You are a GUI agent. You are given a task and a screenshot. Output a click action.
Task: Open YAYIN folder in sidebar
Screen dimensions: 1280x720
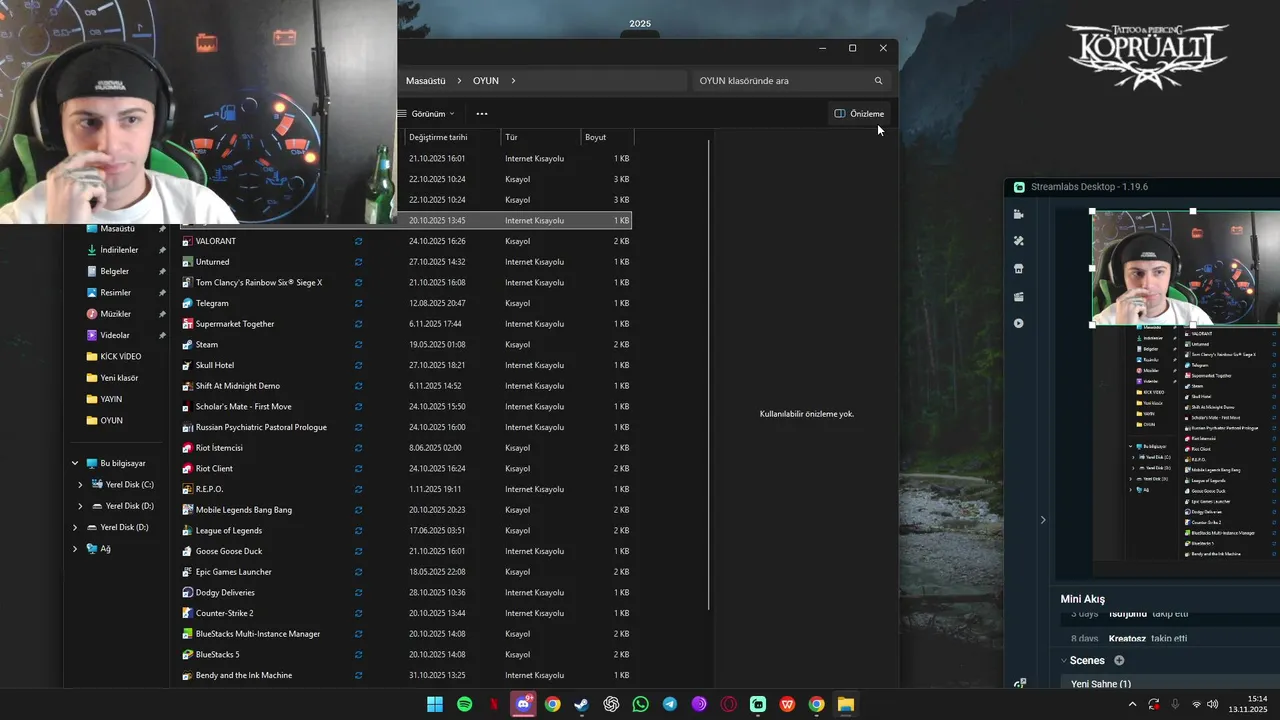tap(111, 399)
